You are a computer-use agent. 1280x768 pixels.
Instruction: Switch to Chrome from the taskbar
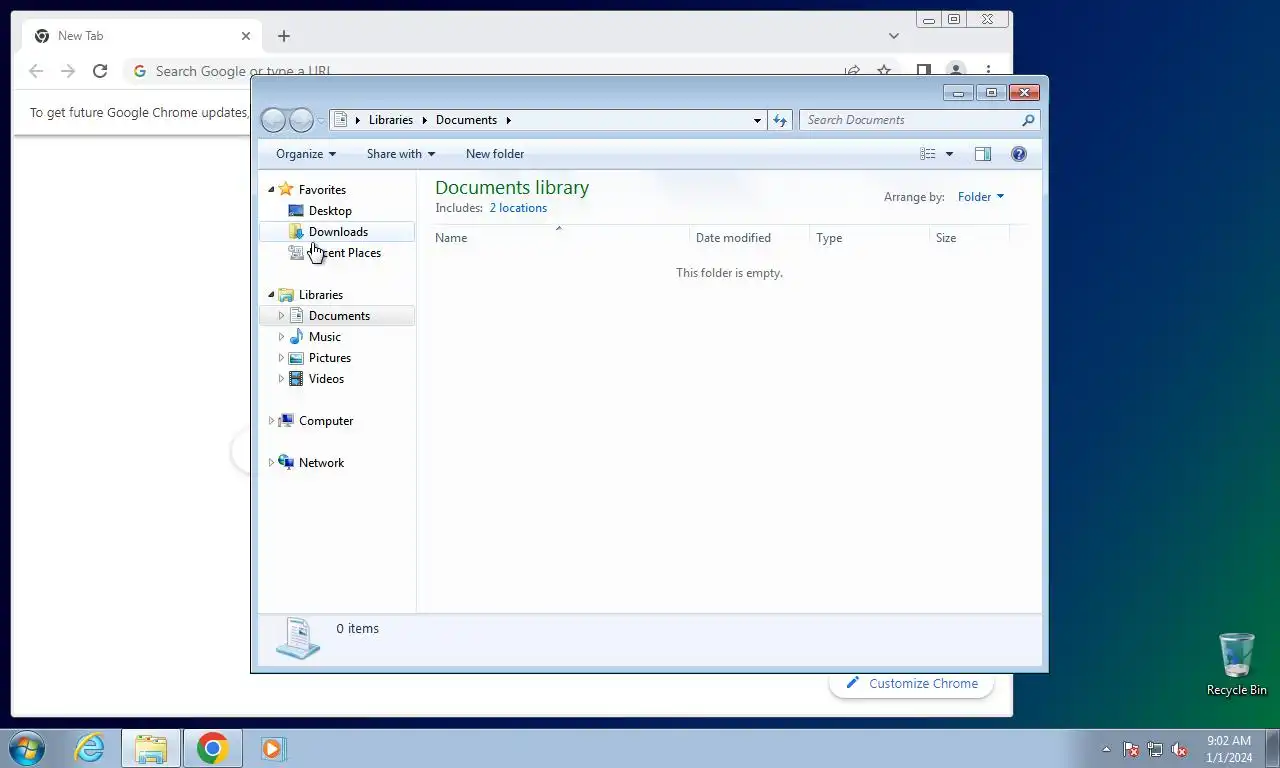click(x=212, y=748)
